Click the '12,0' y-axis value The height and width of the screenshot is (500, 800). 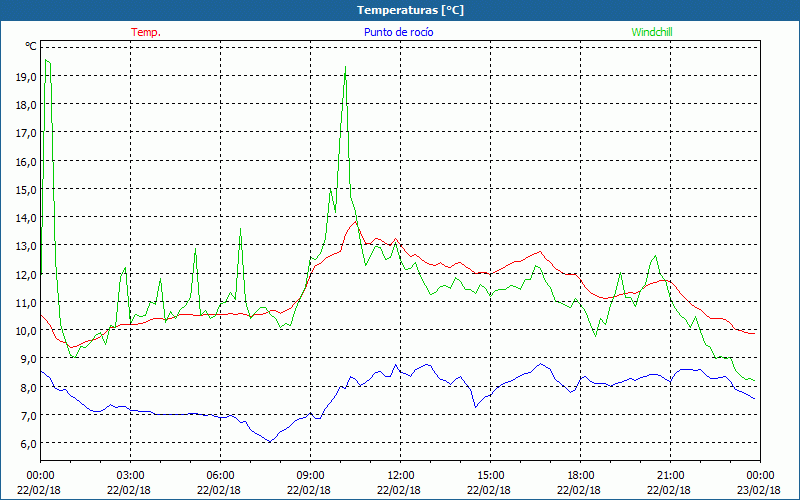pyautogui.click(x=26, y=274)
